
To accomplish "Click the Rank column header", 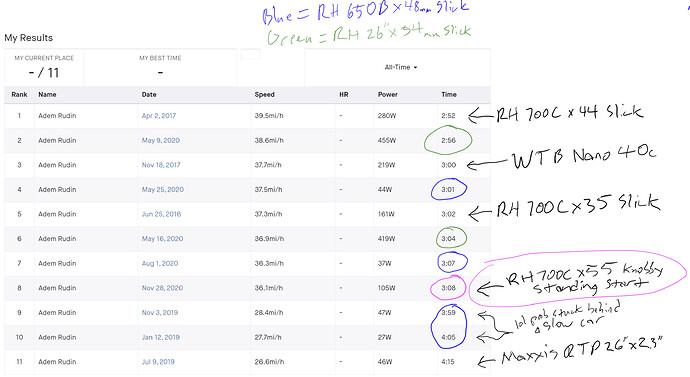I will pos(19,95).
